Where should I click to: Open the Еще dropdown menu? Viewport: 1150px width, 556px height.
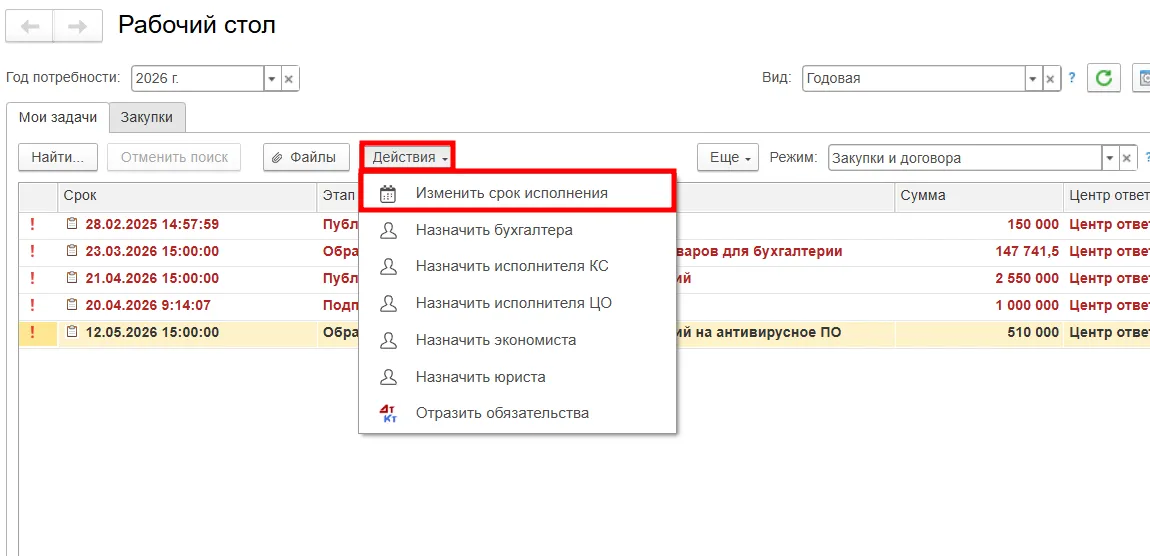click(x=728, y=158)
